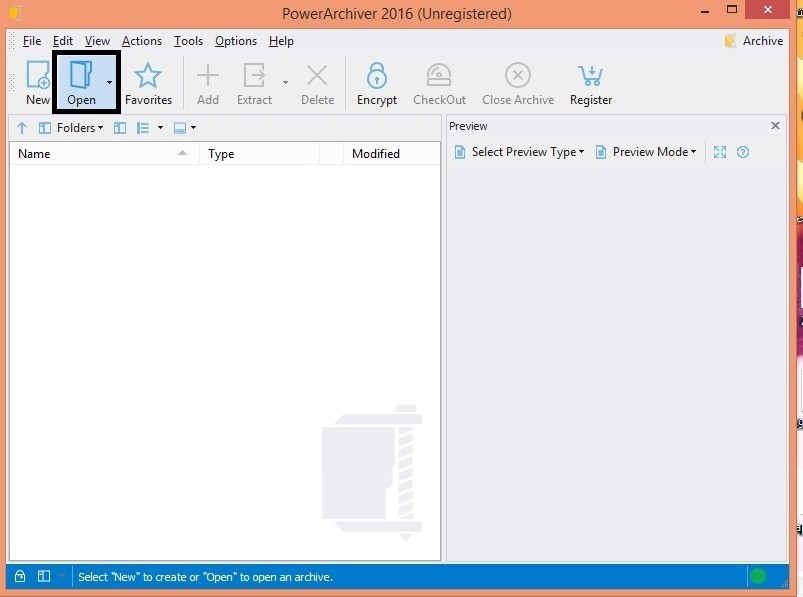803x597 pixels.
Task: Click the fullscreen preview expand icon
Action: click(x=720, y=152)
